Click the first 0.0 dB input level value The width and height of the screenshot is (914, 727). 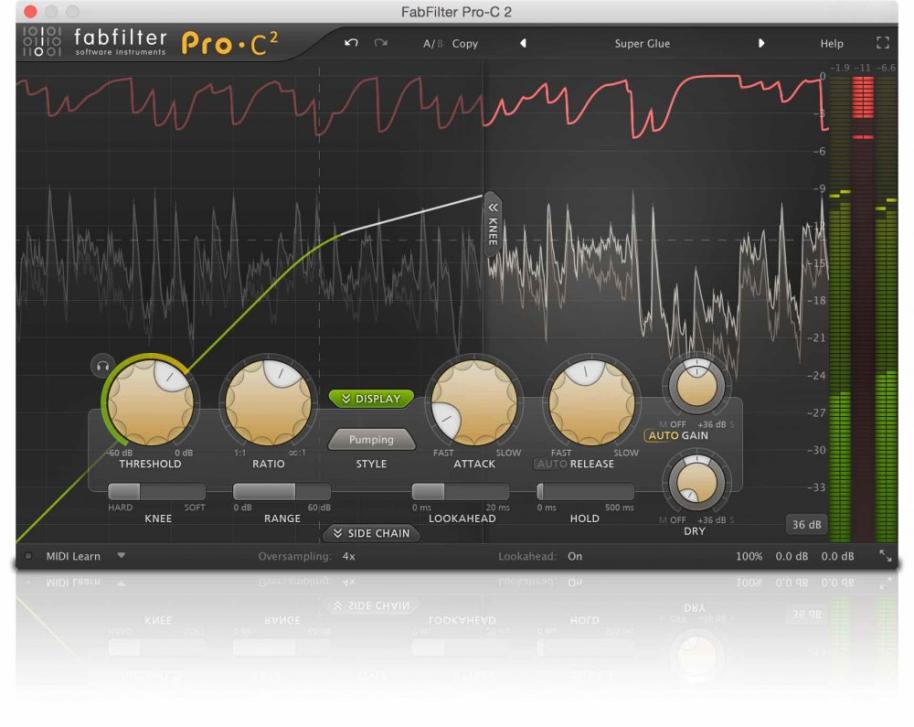(x=792, y=556)
